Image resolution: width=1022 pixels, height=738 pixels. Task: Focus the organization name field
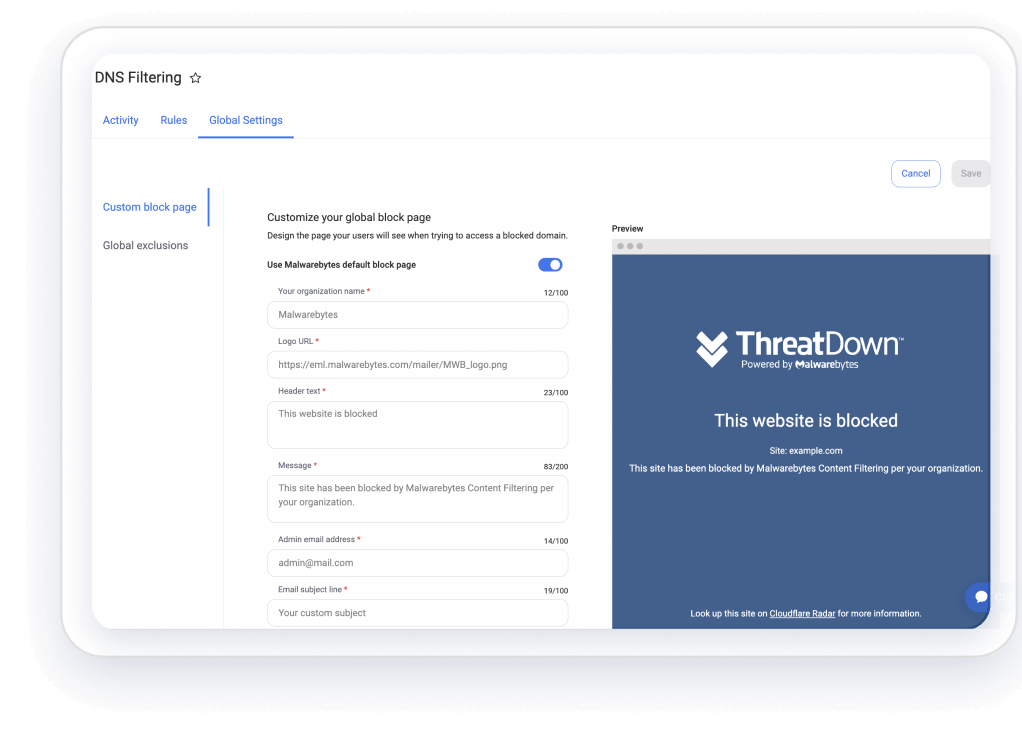coord(418,315)
